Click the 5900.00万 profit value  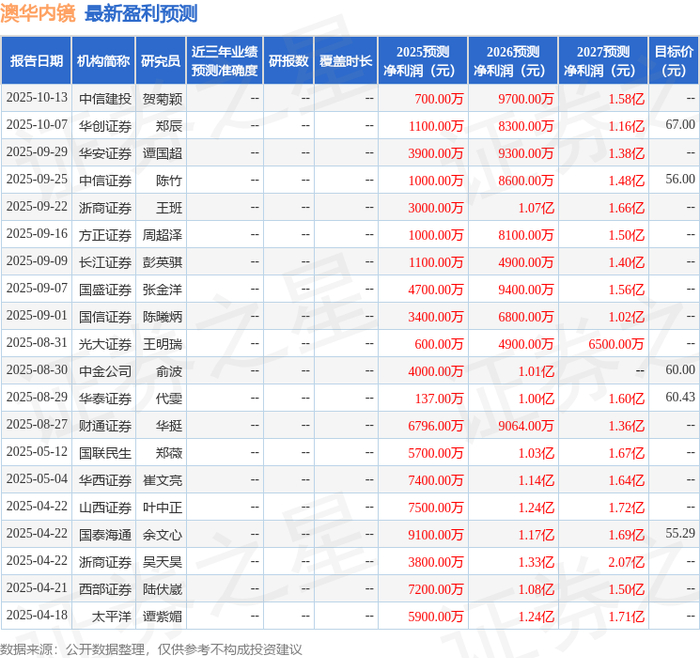[436, 616]
